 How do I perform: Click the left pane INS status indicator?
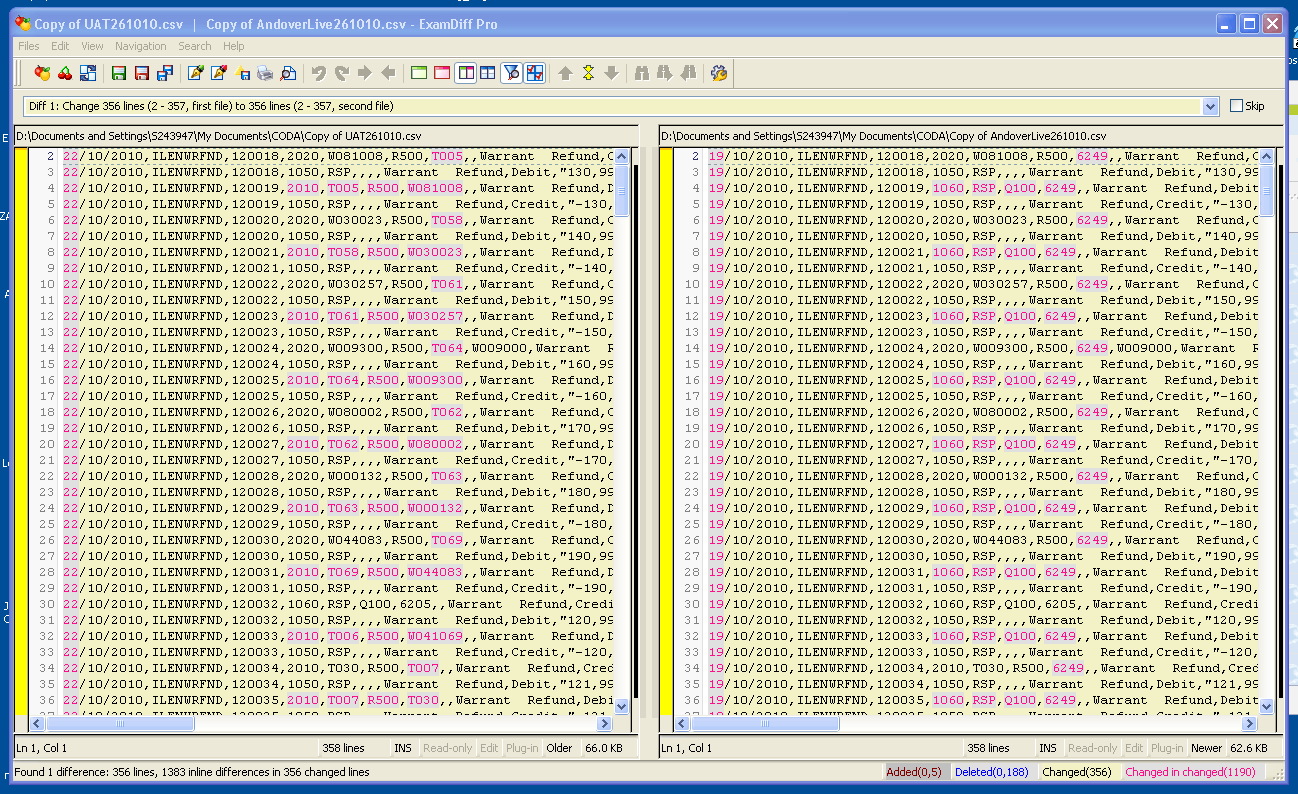click(403, 748)
